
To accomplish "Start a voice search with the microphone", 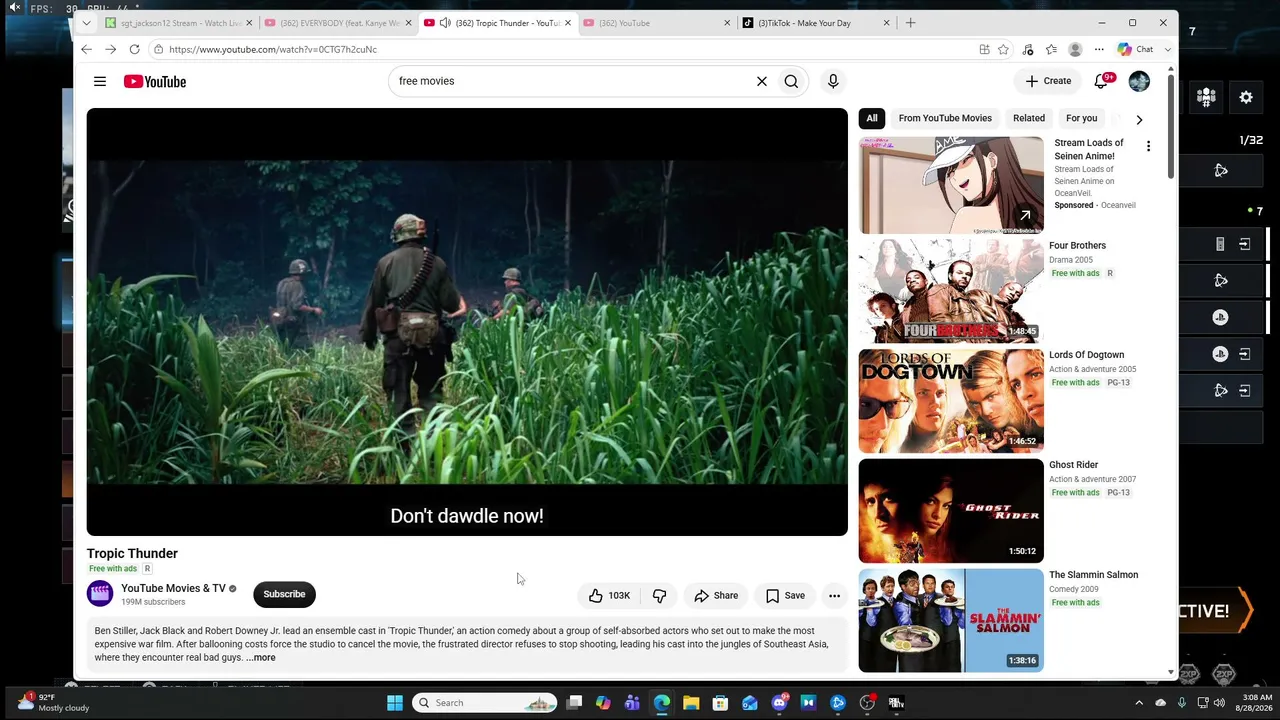I will 833,81.
